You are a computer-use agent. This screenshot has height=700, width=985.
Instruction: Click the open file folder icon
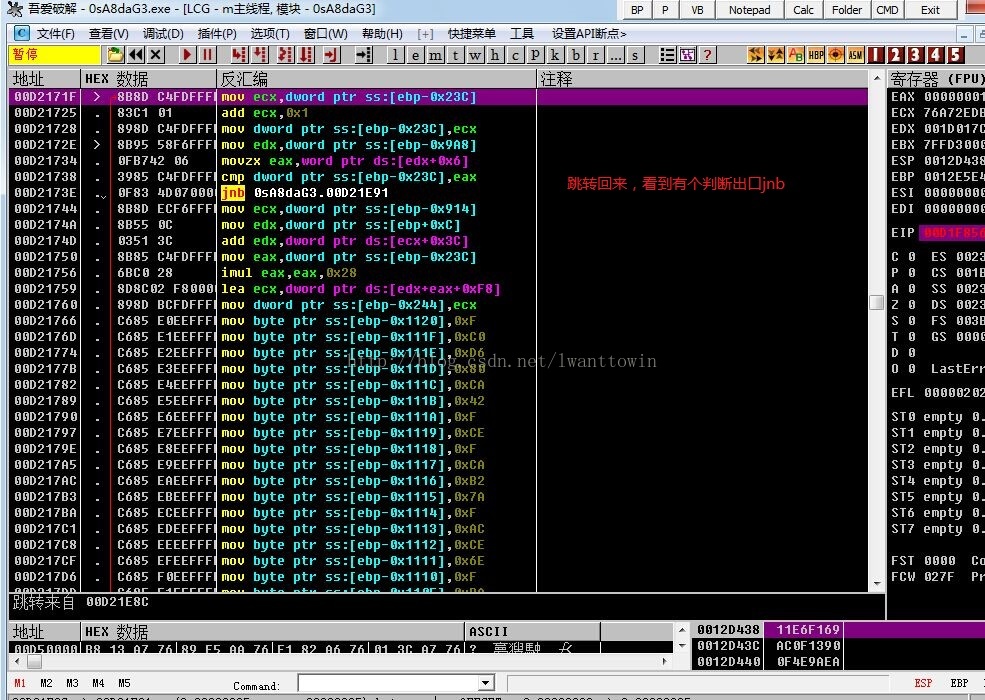(116, 55)
